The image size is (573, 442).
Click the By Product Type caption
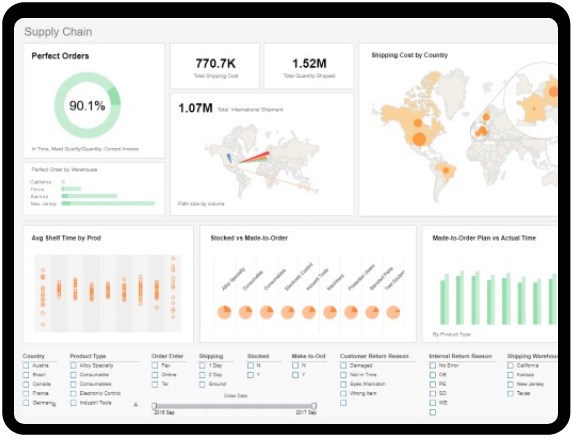coord(452,334)
